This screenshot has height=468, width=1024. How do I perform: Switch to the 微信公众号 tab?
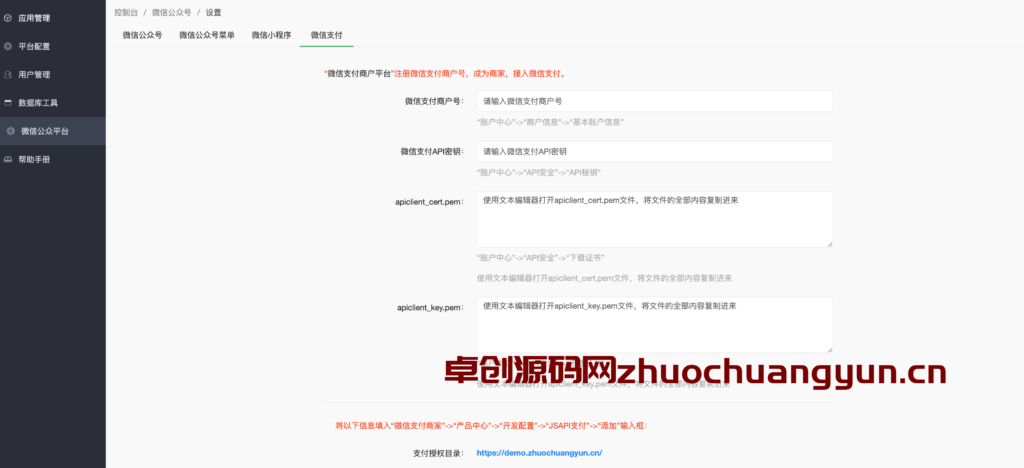click(142, 35)
